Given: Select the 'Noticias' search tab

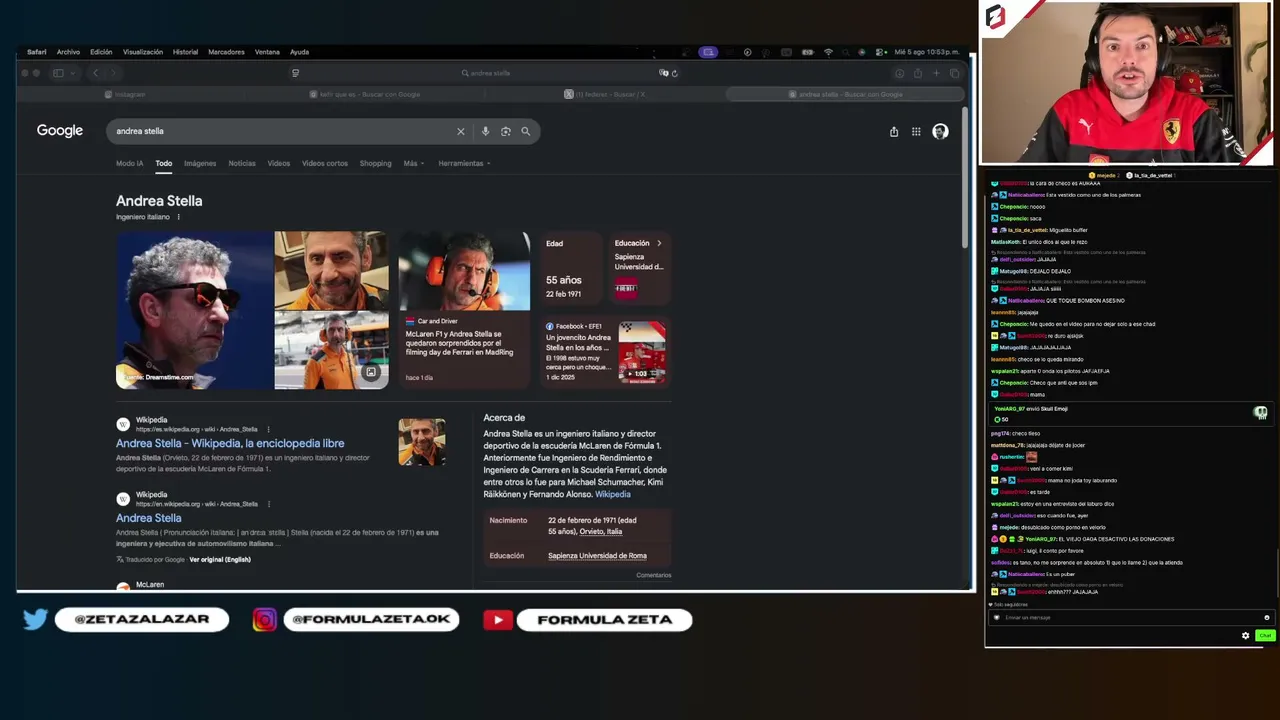Looking at the screenshot, I should [242, 163].
